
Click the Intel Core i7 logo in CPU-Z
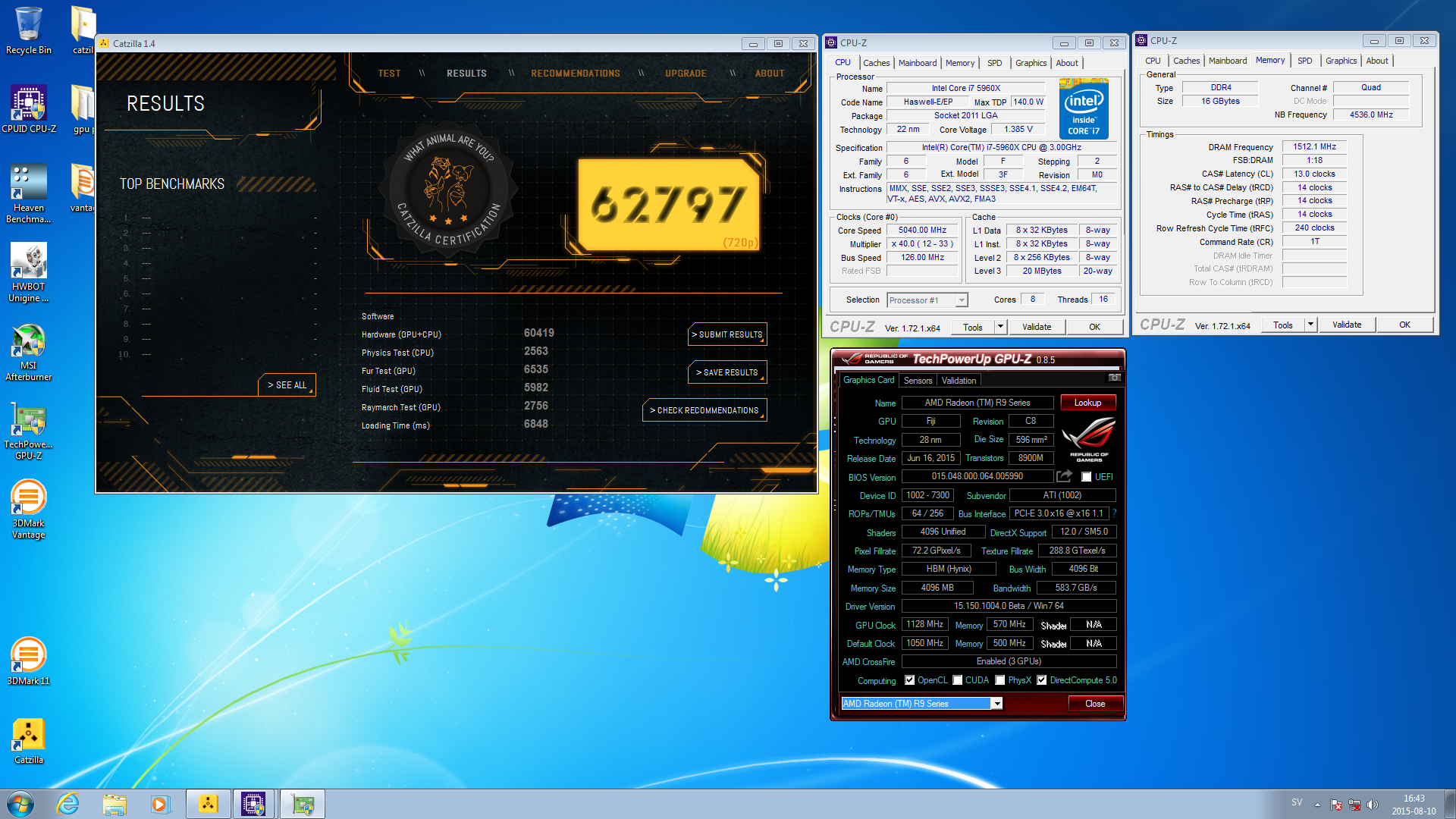pyautogui.click(x=1084, y=109)
